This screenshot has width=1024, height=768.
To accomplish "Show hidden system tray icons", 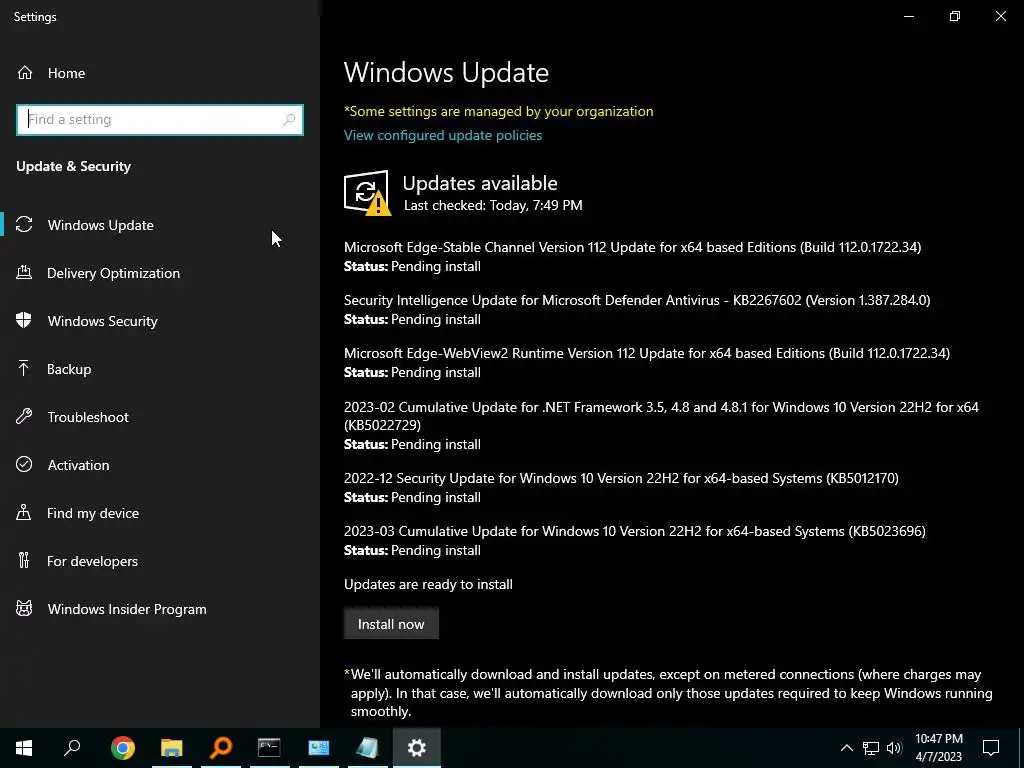I will [846, 748].
